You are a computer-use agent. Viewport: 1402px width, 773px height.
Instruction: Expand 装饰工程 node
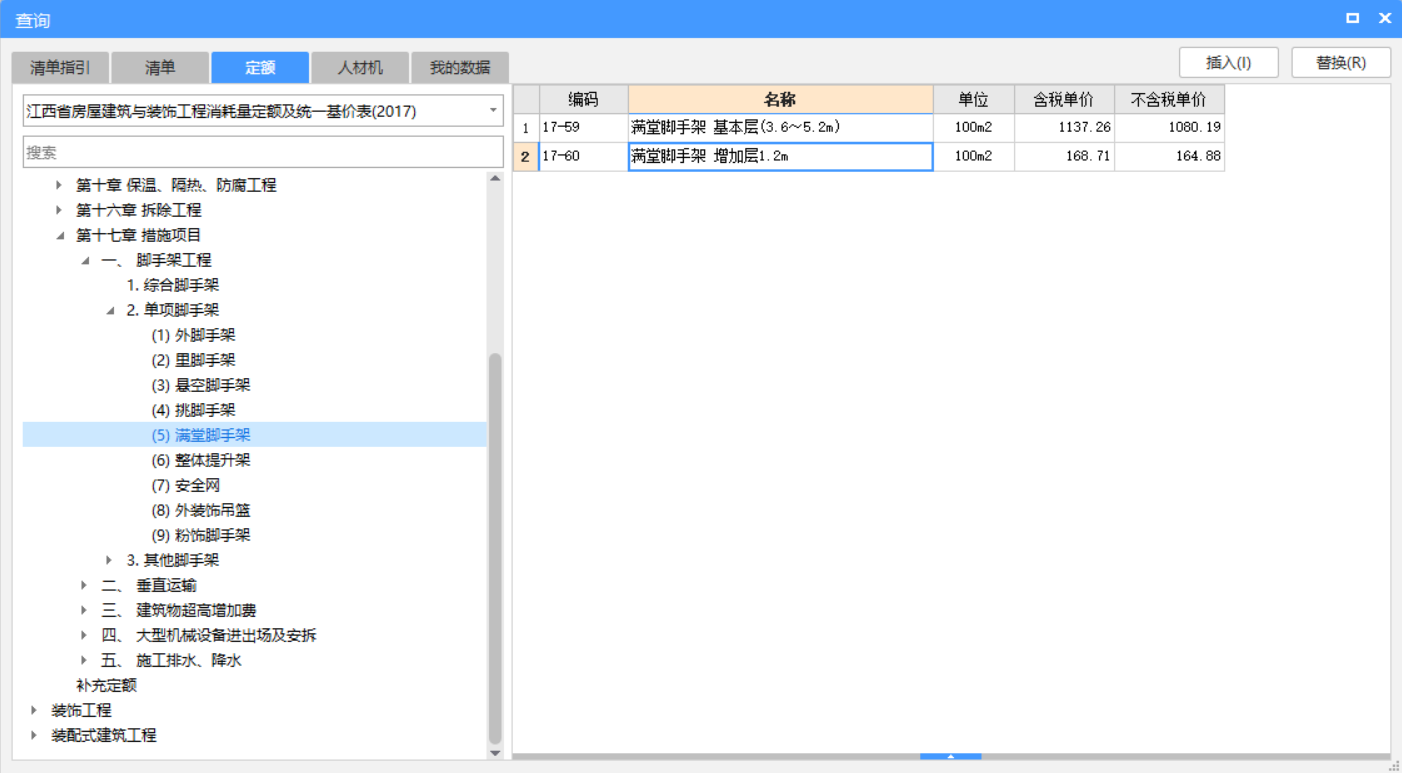pyautogui.click(x=34, y=710)
